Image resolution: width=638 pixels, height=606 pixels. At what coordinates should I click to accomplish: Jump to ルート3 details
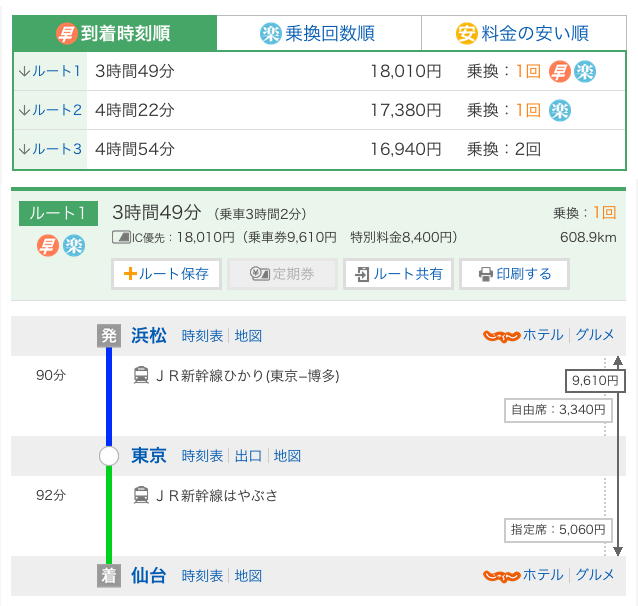click(50, 149)
